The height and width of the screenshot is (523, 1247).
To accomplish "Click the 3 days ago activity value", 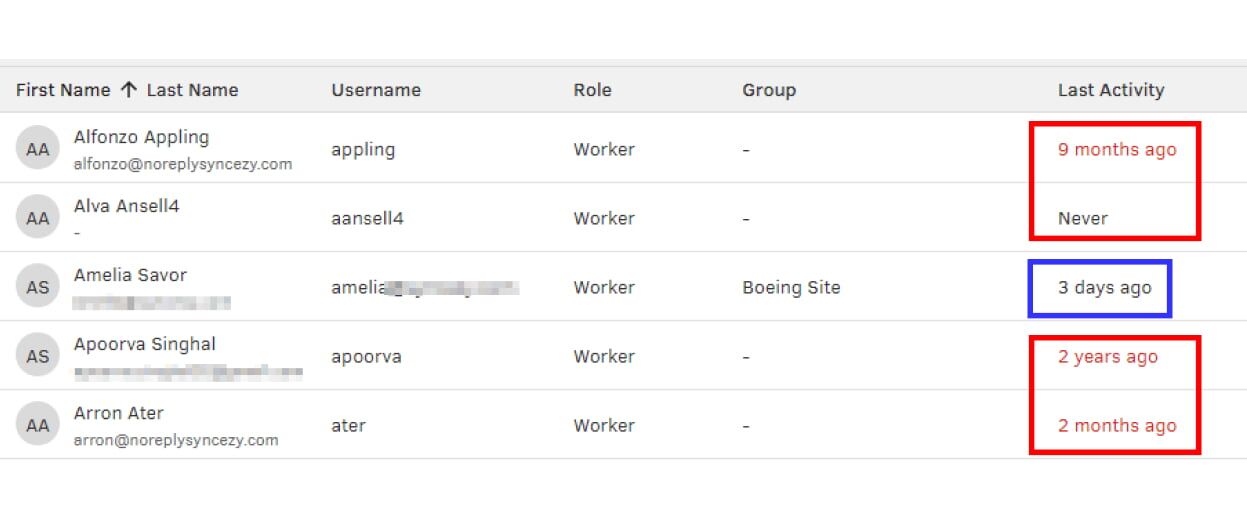I will (x=1105, y=288).
